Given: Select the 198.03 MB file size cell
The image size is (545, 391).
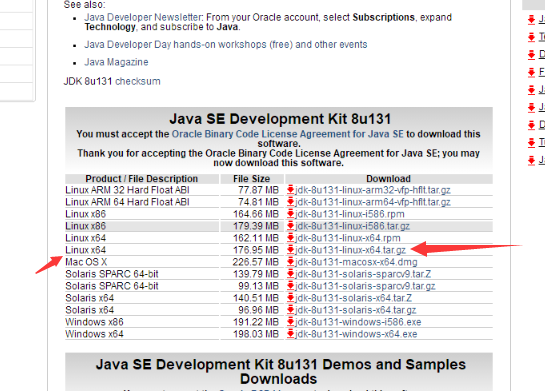Looking at the screenshot, I should (252, 334).
